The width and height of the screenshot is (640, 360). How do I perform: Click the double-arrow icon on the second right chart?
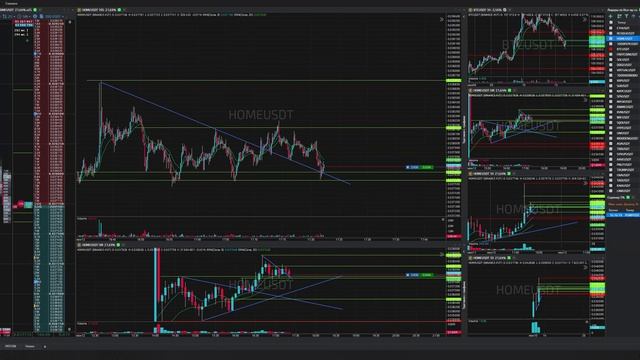click(x=585, y=100)
